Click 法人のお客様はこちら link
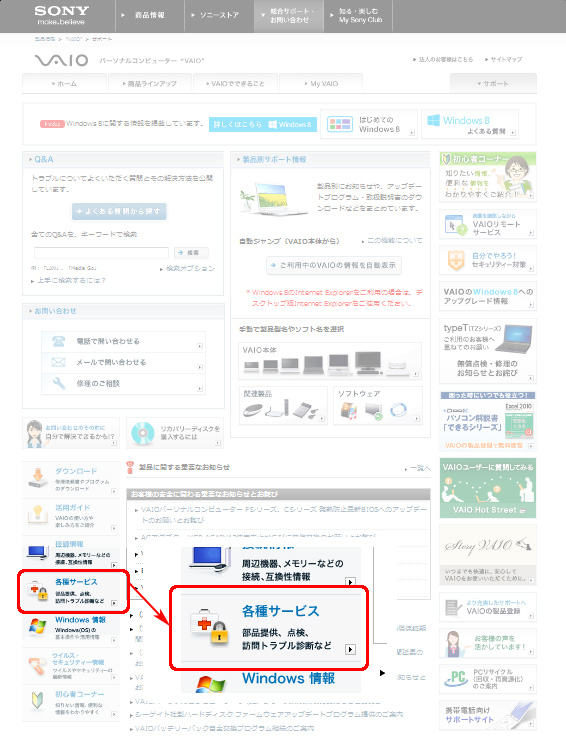The width and height of the screenshot is (566, 736). click(x=443, y=60)
